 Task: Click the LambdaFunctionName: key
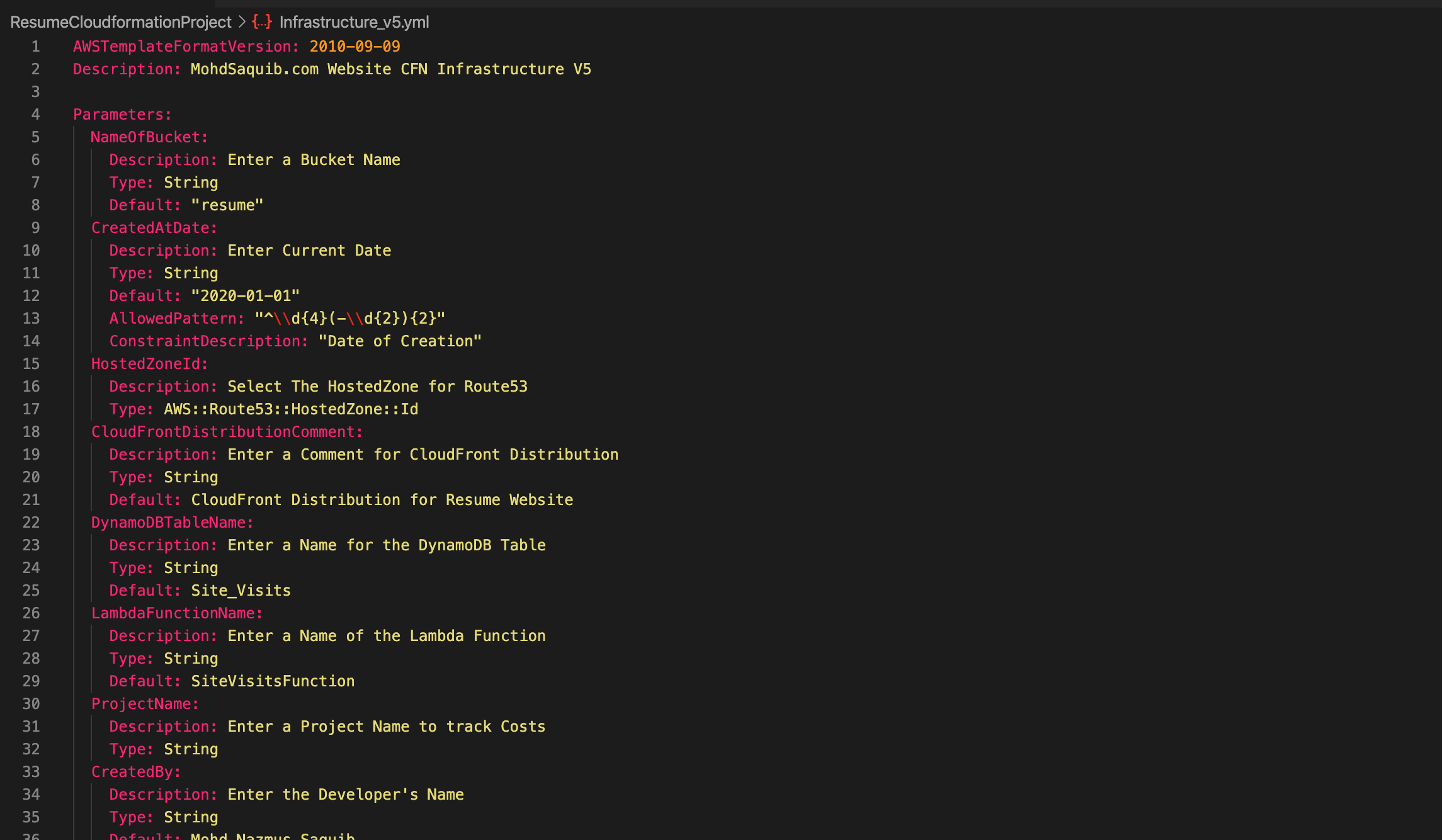tap(176, 613)
